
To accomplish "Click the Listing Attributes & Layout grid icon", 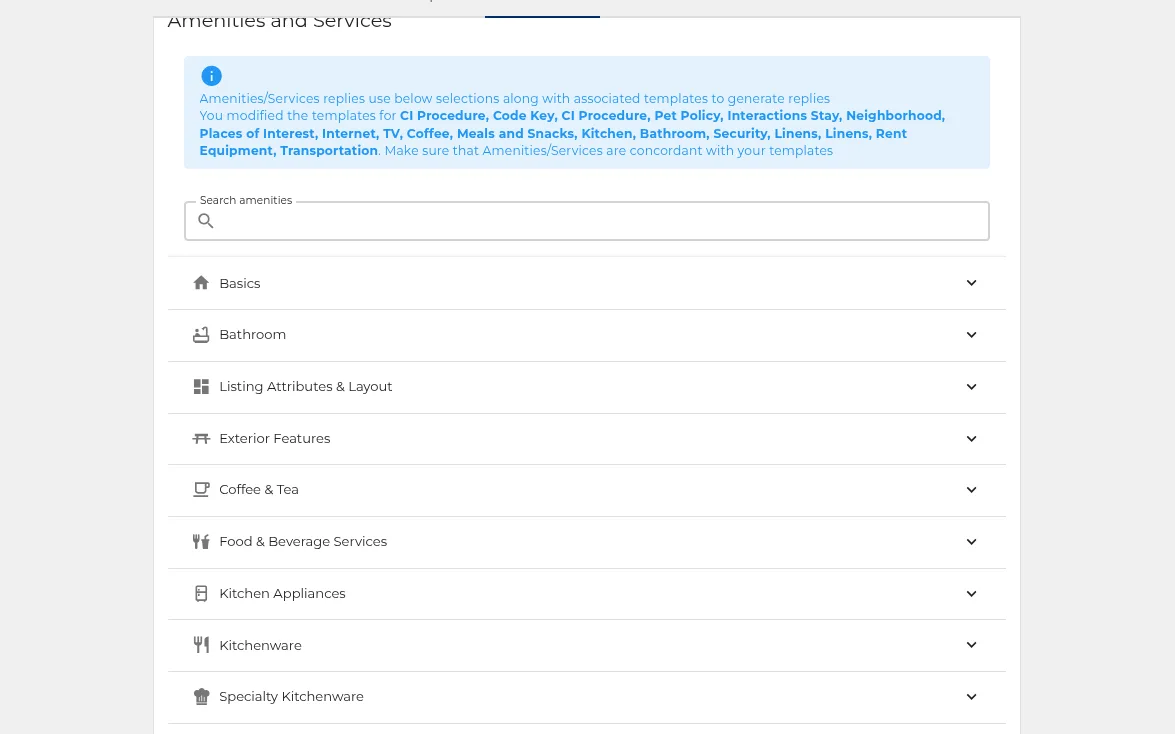I will click(x=201, y=386).
